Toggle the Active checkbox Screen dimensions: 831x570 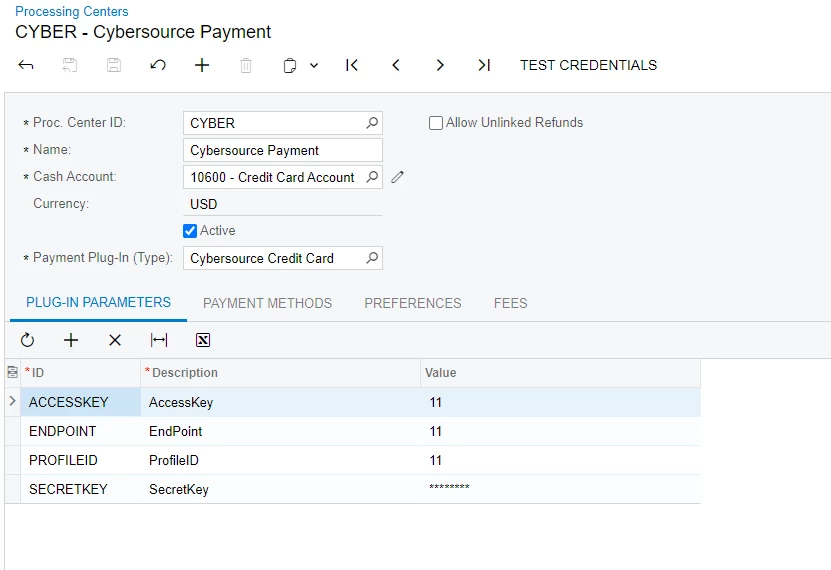pos(190,231)
